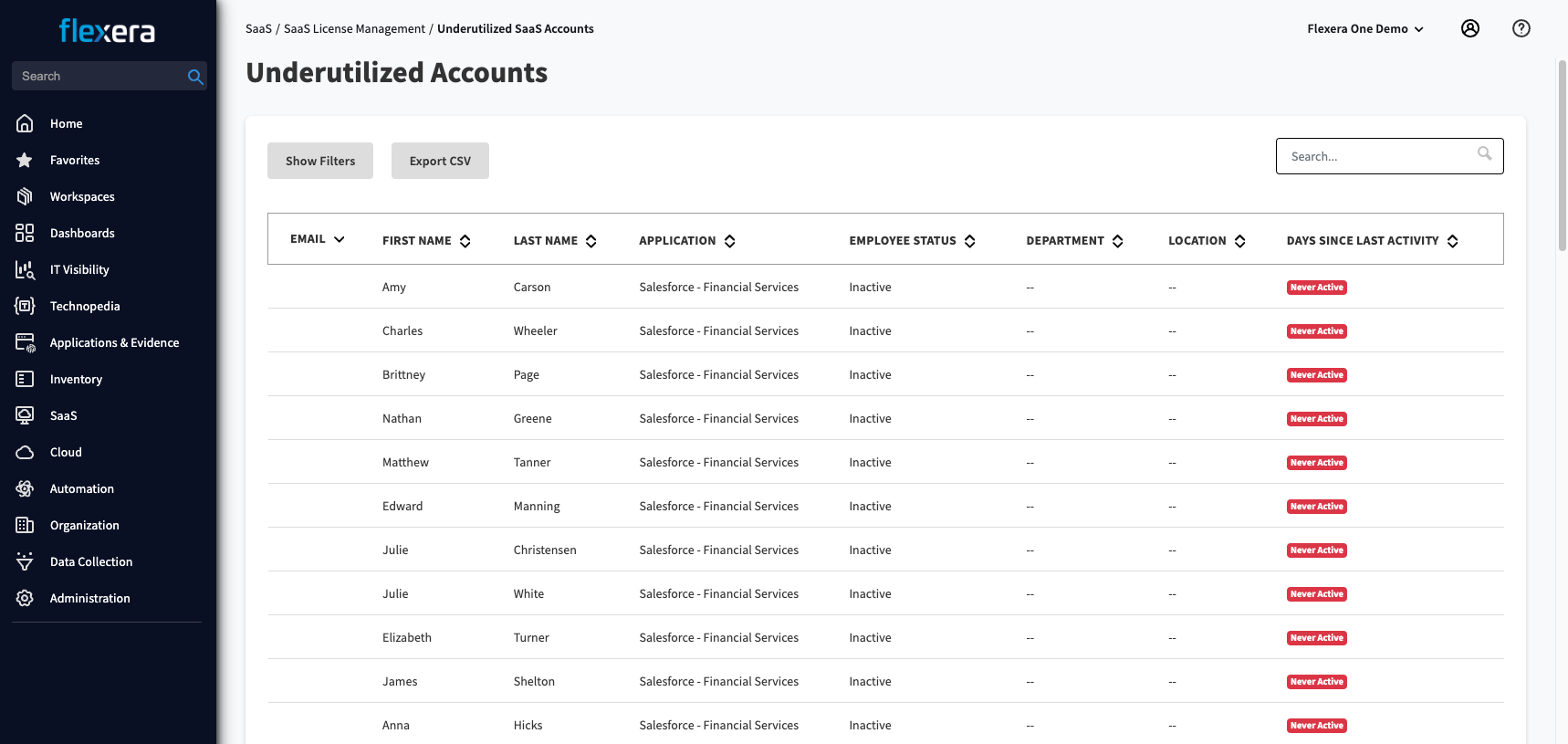Screen dimensions: 1568x744
Task: Click the Automation icon
Action: 25,488
